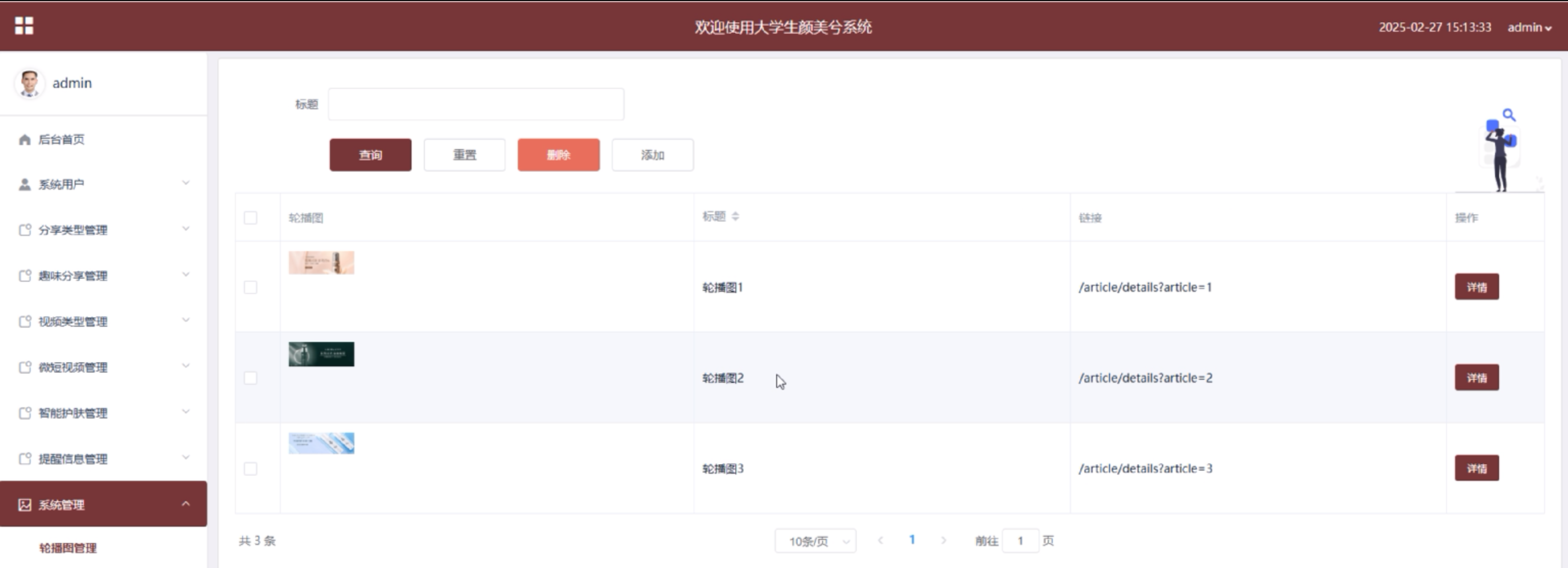Image resolution: width=1568 pixels, height=568 pixels.
Task: Check the select-all checkbox in the table header
Action: coord(250,218)
